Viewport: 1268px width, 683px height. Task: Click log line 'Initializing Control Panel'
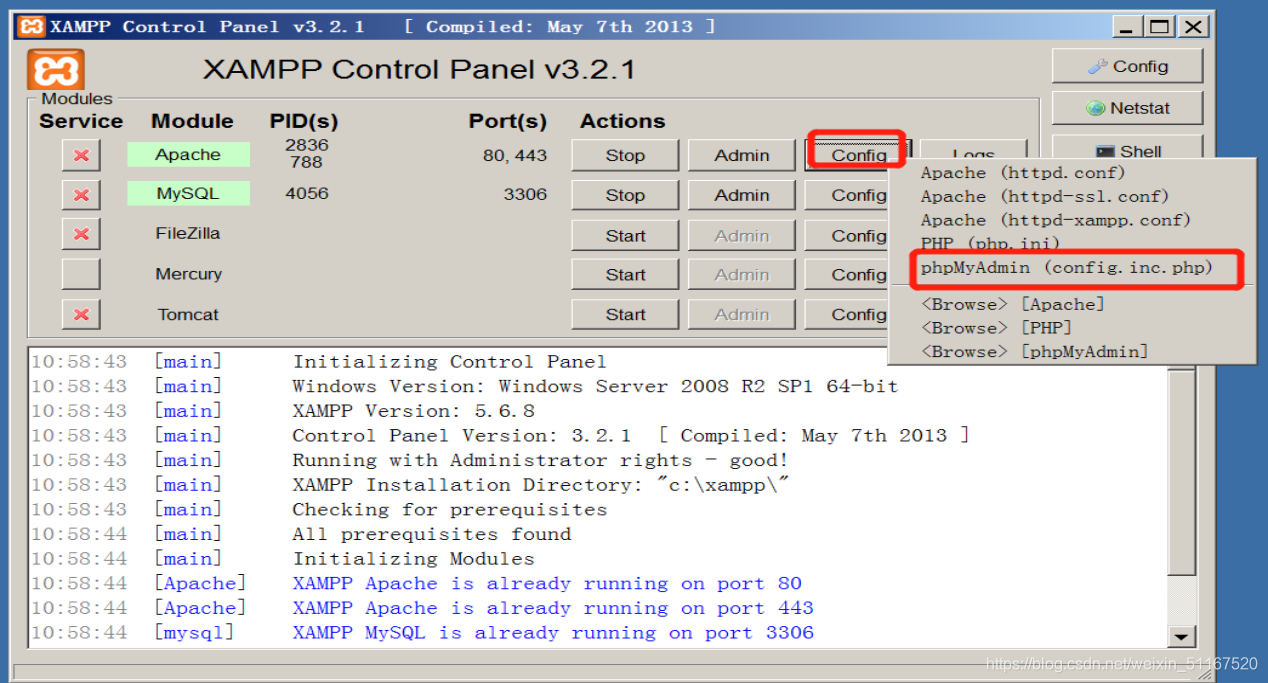pos(449,362)
